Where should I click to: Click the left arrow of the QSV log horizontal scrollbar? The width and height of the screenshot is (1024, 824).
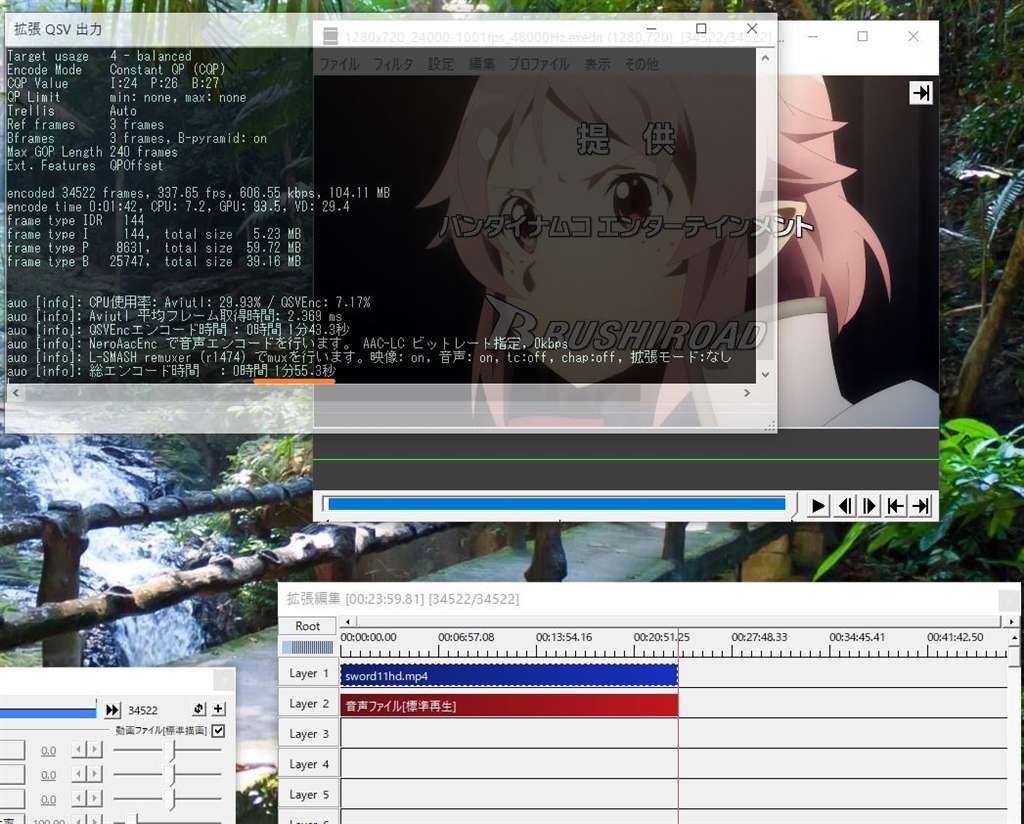(16, 393)
